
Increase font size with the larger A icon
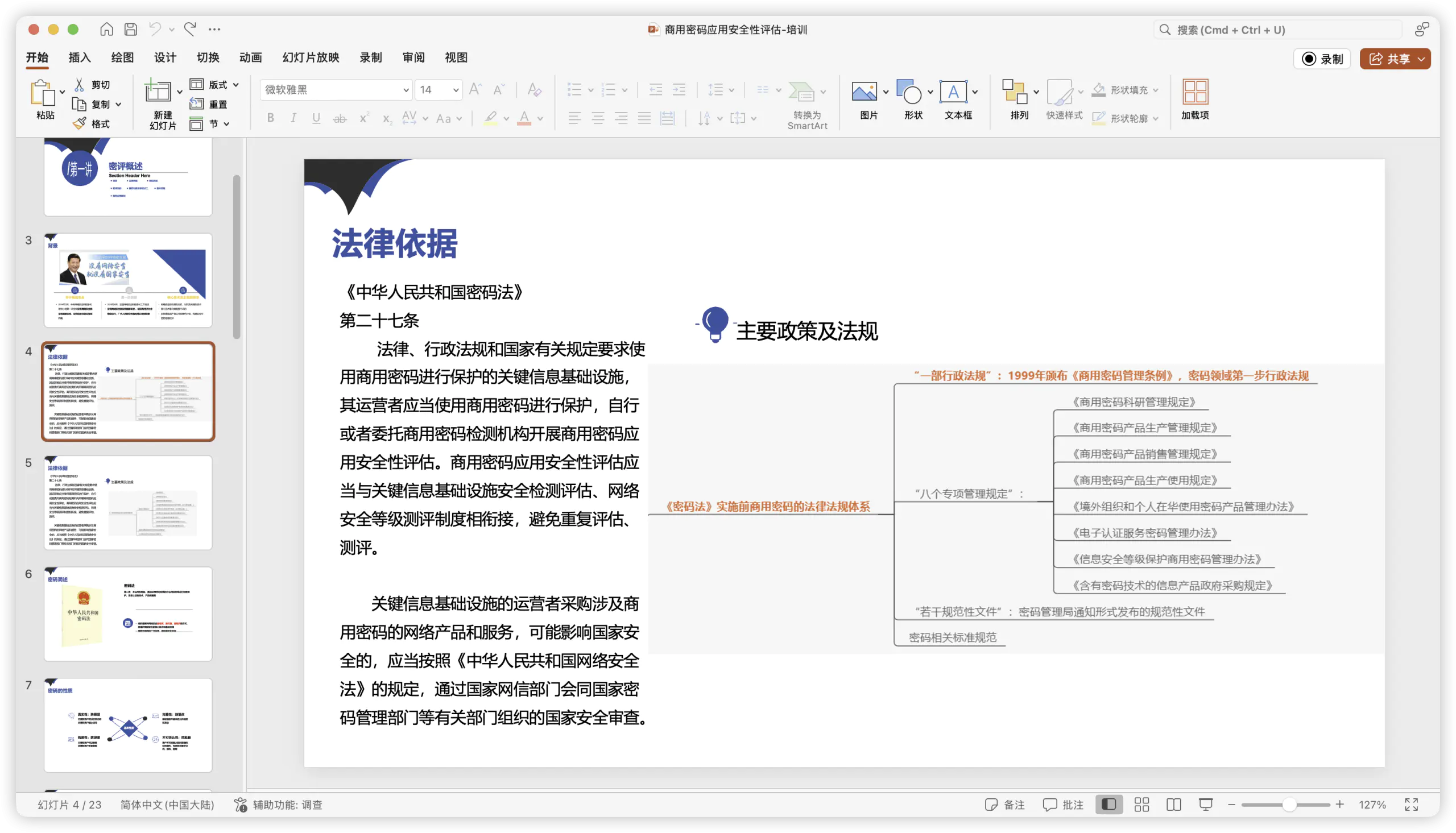(x=475, y=89)
